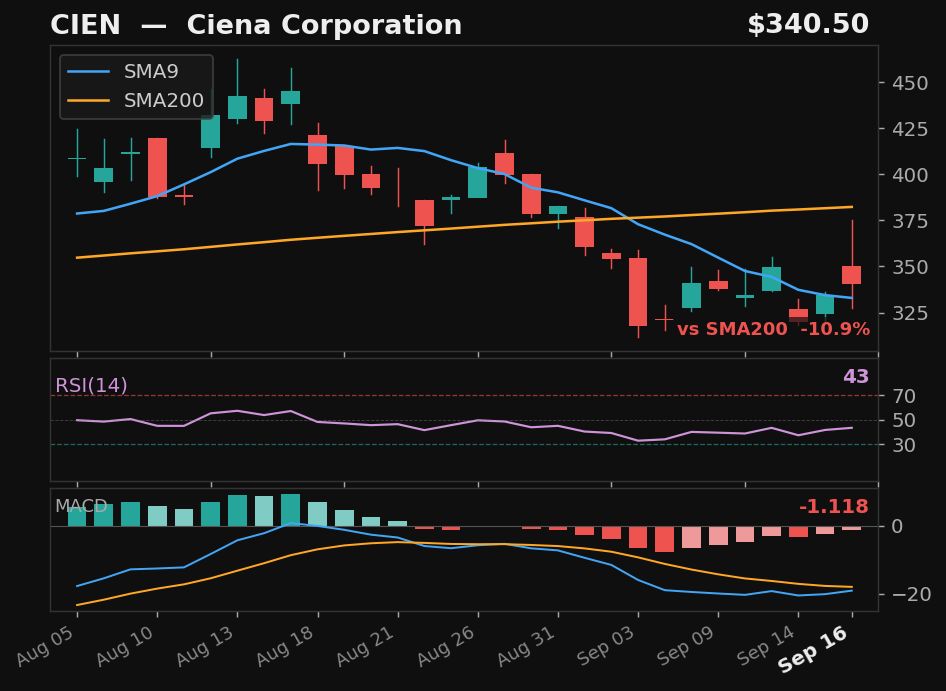Screen dimensions: 946x691
Task: Click the MACD value -1.118
Action: tap(834, 506)
